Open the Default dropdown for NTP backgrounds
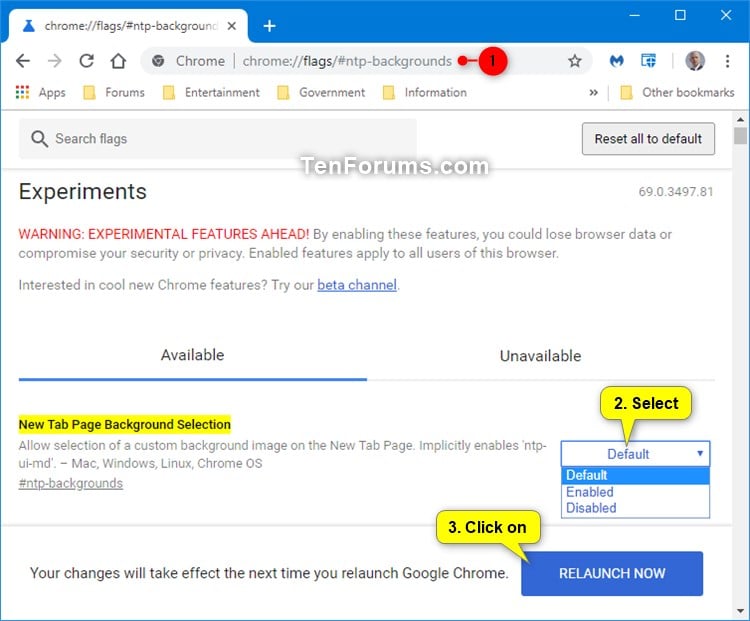This screenshot has height=621, width=750. click(x=635, y=454)
